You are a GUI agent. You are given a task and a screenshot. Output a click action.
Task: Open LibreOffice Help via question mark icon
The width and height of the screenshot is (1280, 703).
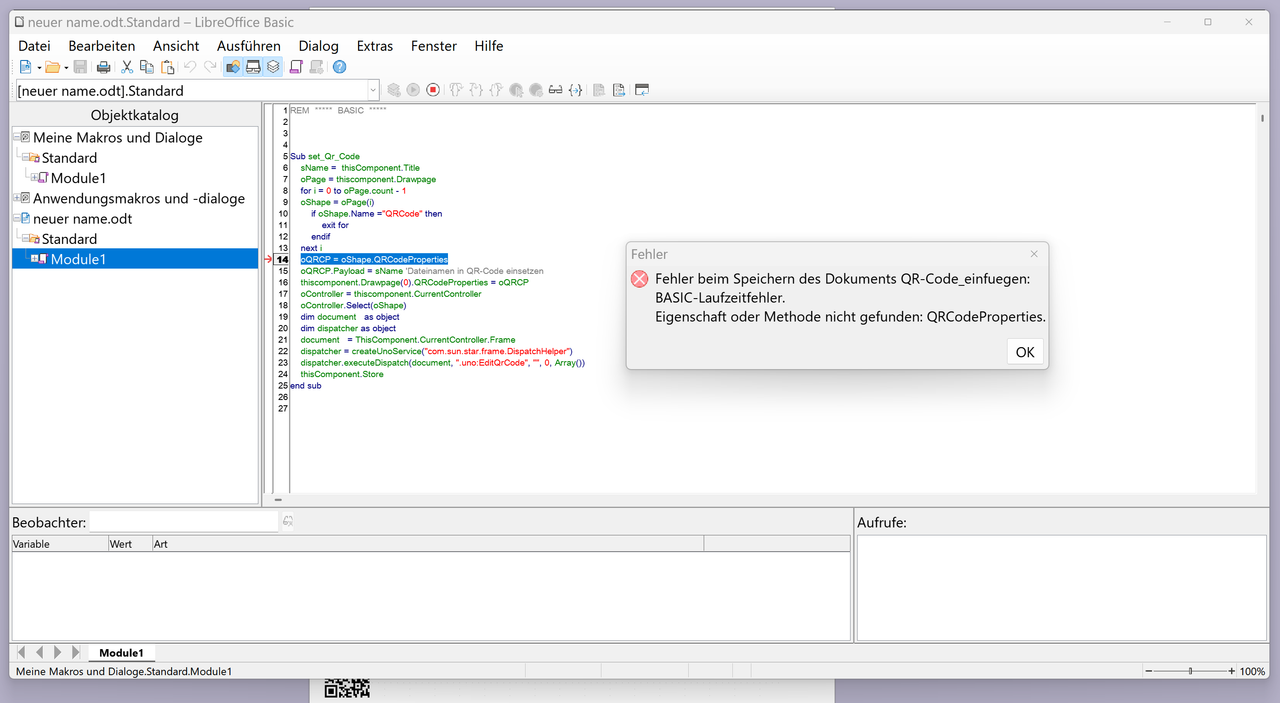339,67
